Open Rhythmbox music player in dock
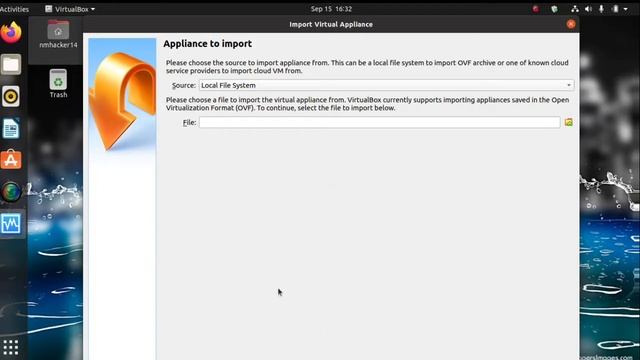Image resolution: width=640 pixels, height=360 pixels. point(11,96)
